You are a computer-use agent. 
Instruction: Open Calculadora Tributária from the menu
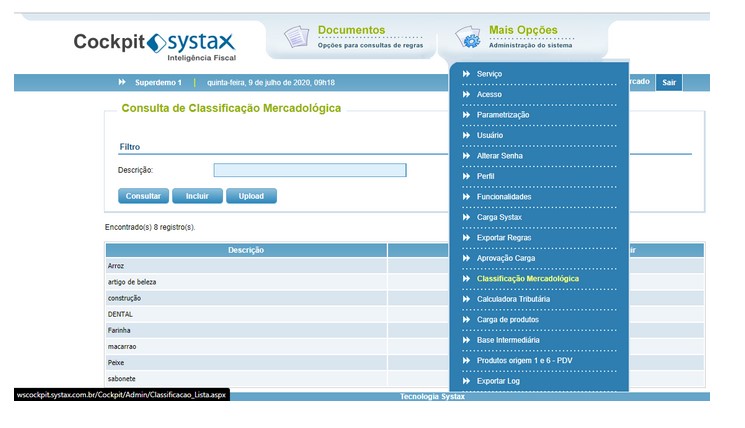tap(514, 299)
